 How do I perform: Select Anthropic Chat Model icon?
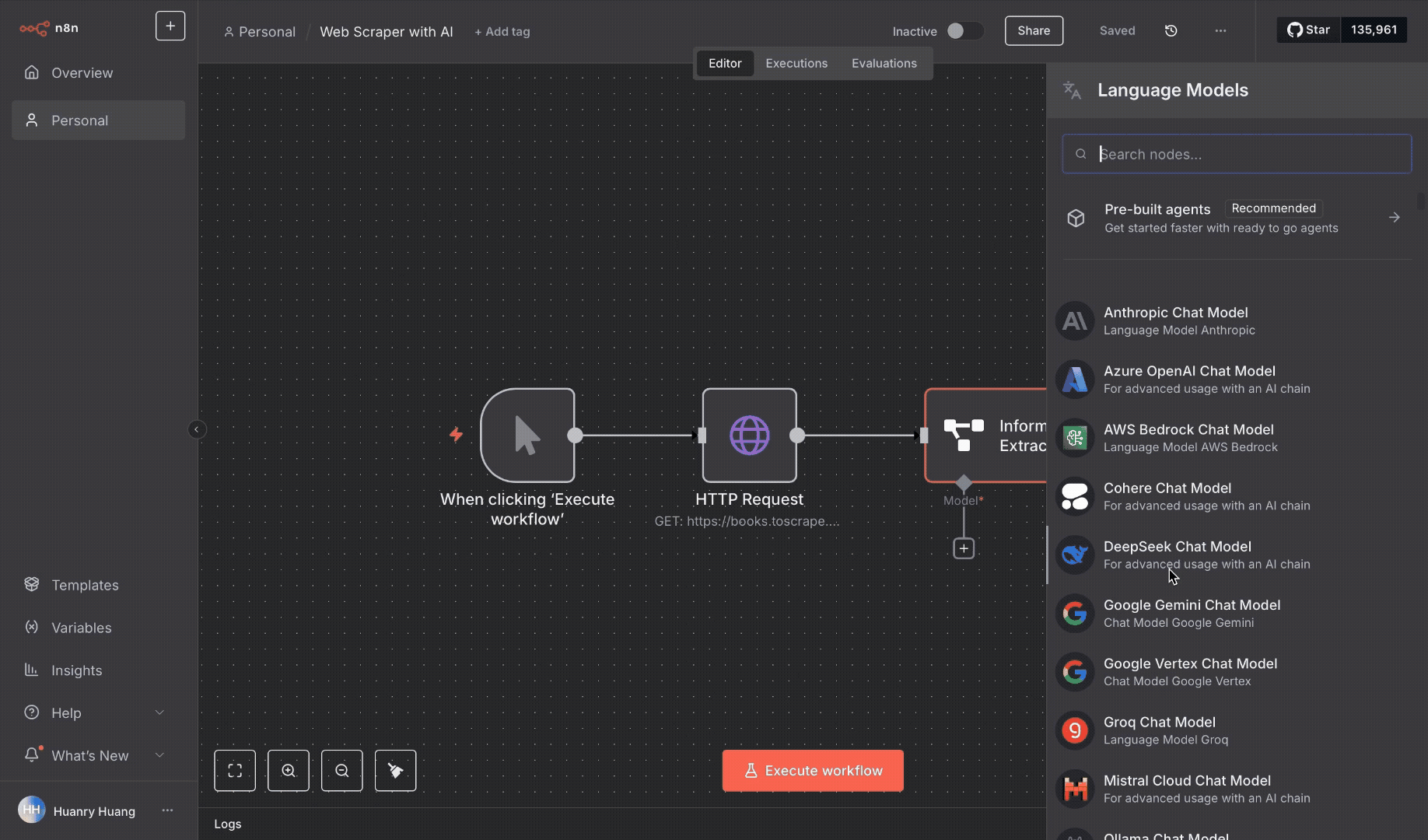pos(1075,320)
